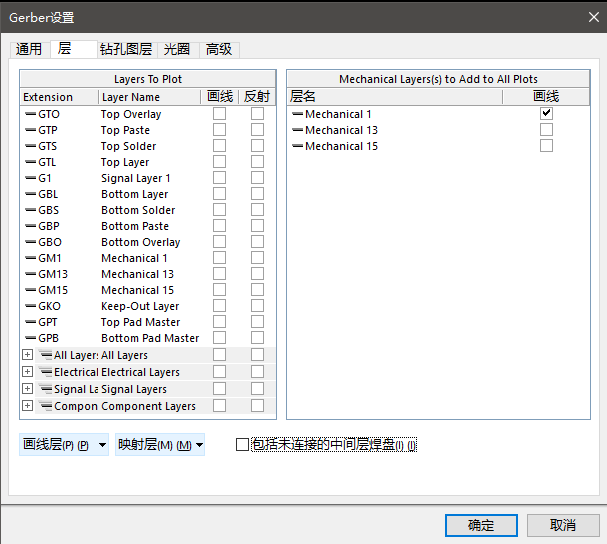Expand the Electrical Layers group

pos(27,372)
